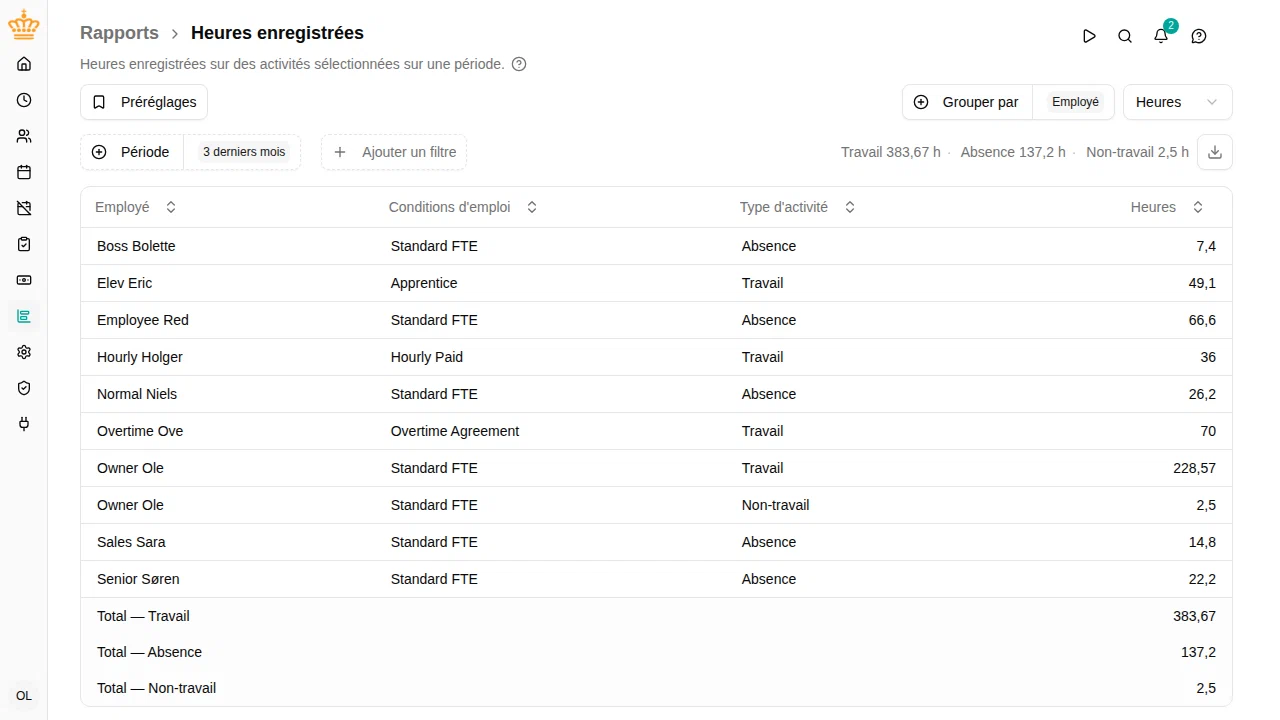Screen dimensions: 1280x720
Task: Select the Hourly Holger employee cell
Action: pos(140,357)
